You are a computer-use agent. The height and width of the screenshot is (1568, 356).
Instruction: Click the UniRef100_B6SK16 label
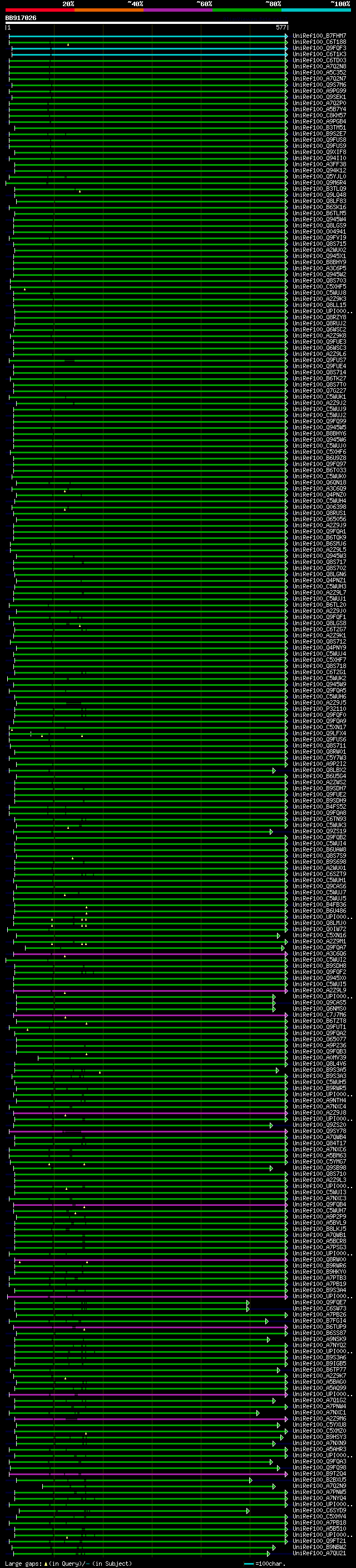[x=319, y=207]
